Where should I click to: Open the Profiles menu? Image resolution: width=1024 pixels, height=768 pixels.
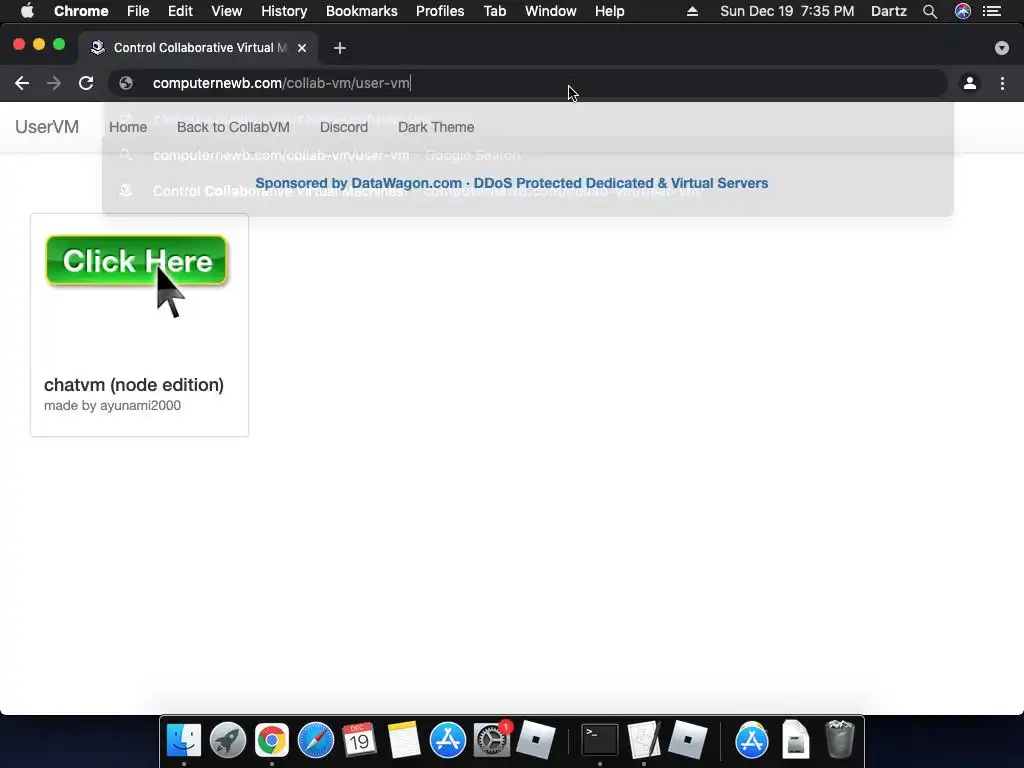[x=440, y=11]
